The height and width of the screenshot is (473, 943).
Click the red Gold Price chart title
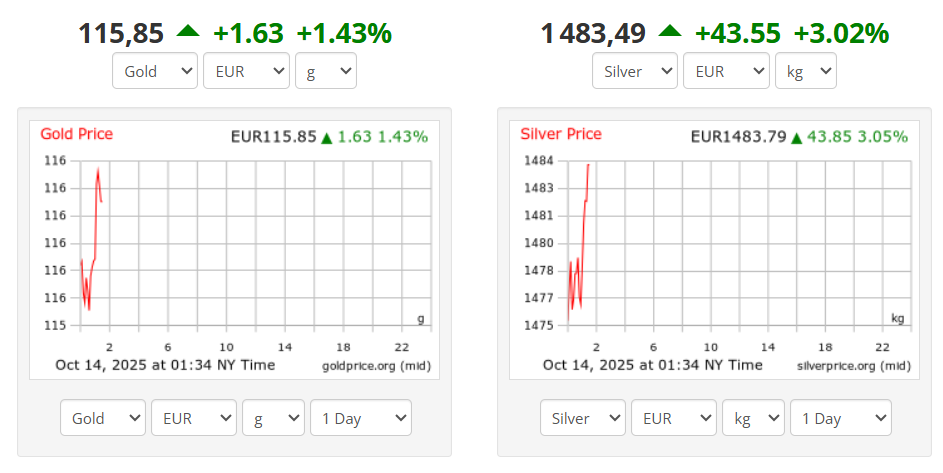[77, 134]
